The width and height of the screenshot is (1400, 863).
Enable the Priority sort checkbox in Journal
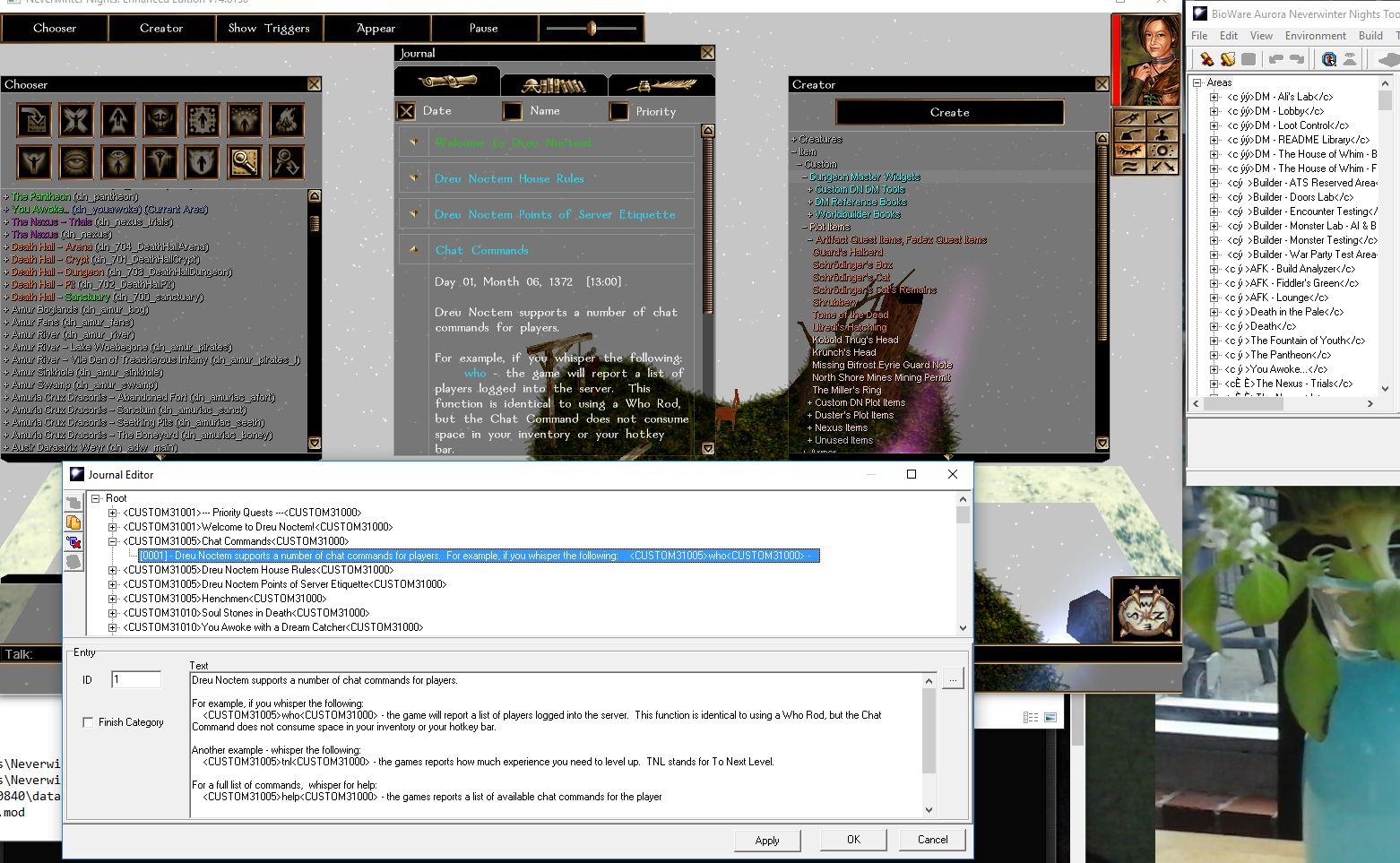[618, 111]
